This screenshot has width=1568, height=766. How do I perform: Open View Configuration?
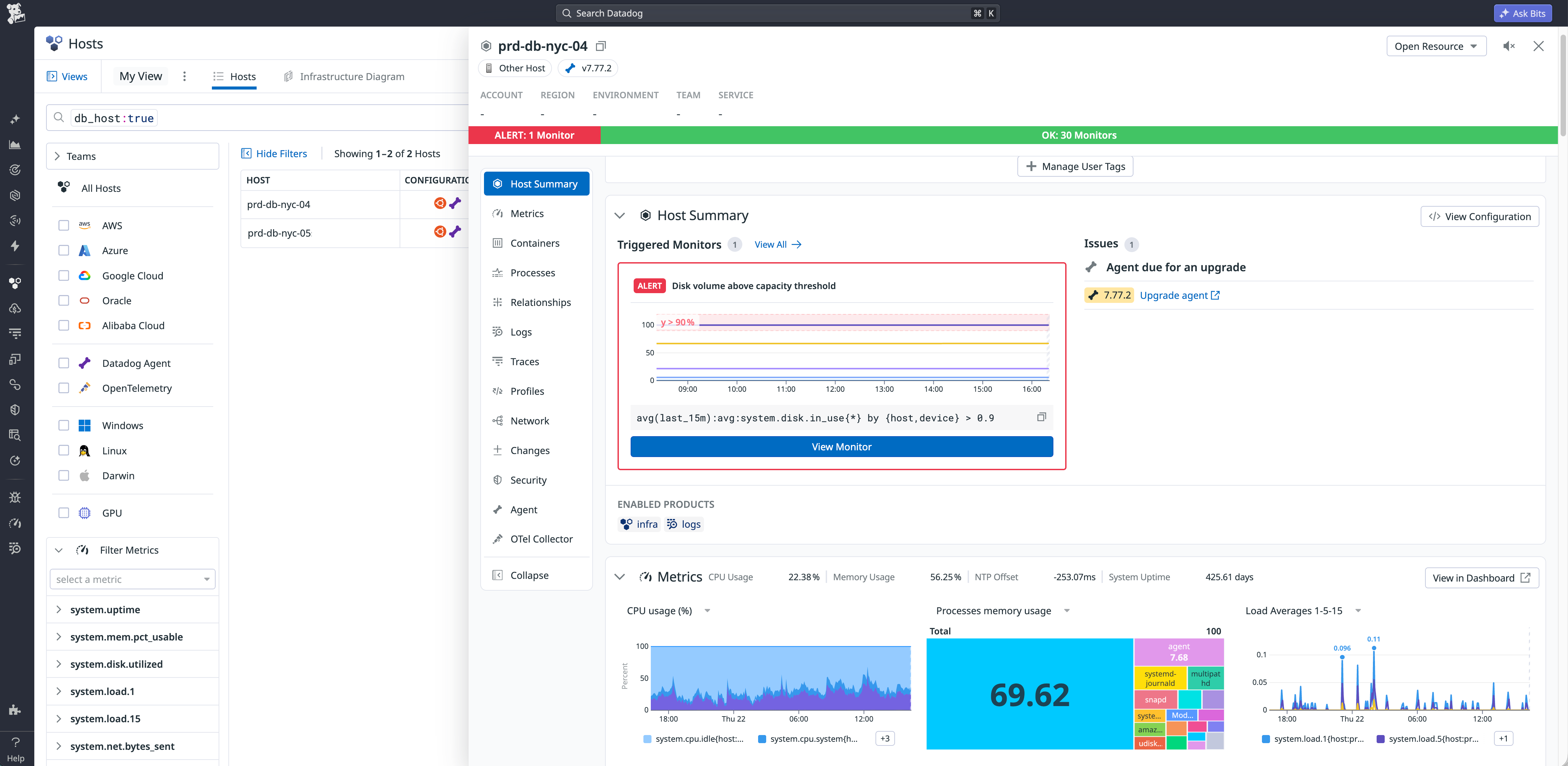click(1479, 216)
